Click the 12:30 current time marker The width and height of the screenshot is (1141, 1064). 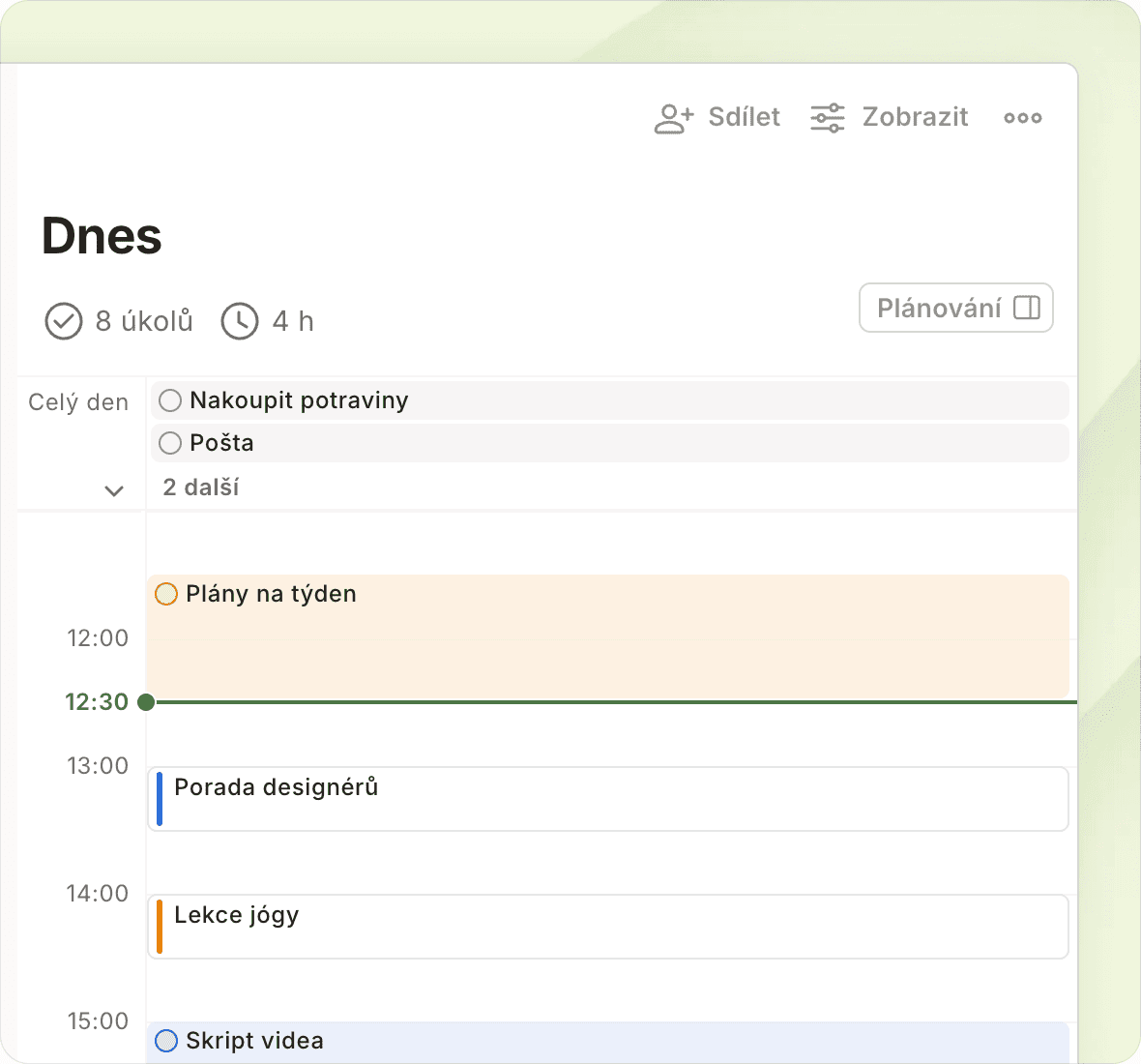[146, 702]
